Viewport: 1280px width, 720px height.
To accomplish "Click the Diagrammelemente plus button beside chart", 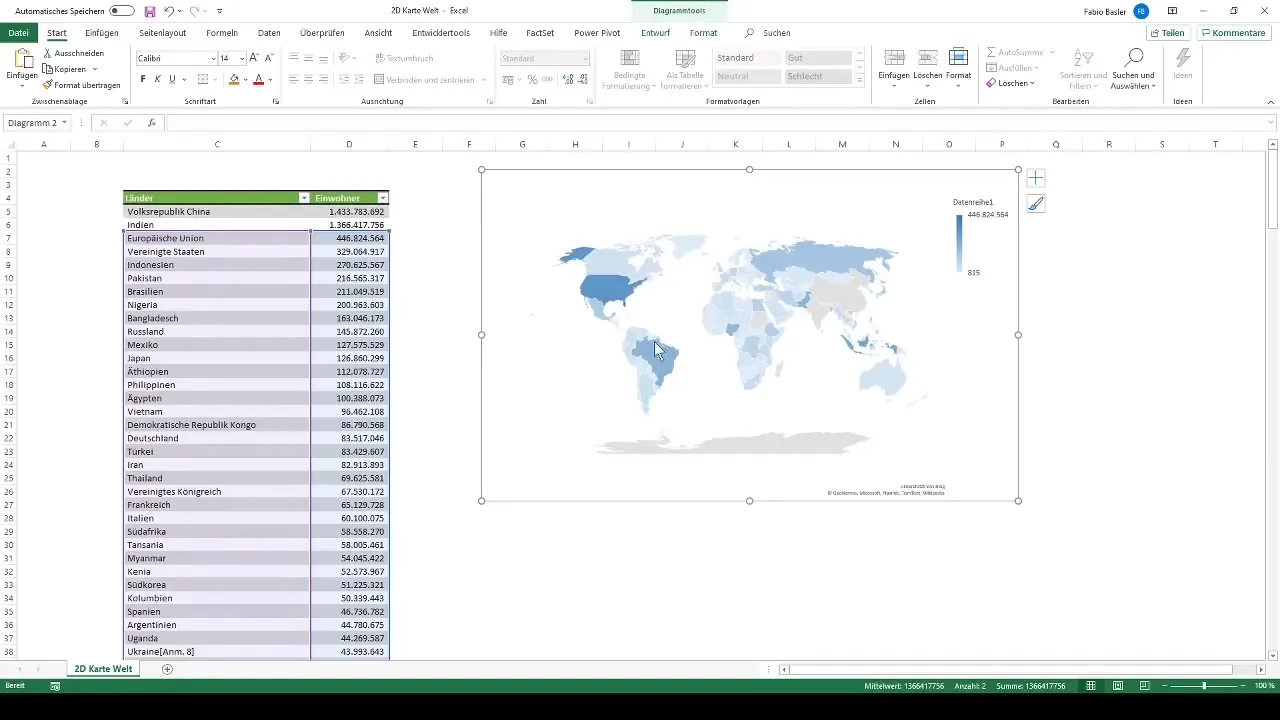I will (x=1036, y=178).
